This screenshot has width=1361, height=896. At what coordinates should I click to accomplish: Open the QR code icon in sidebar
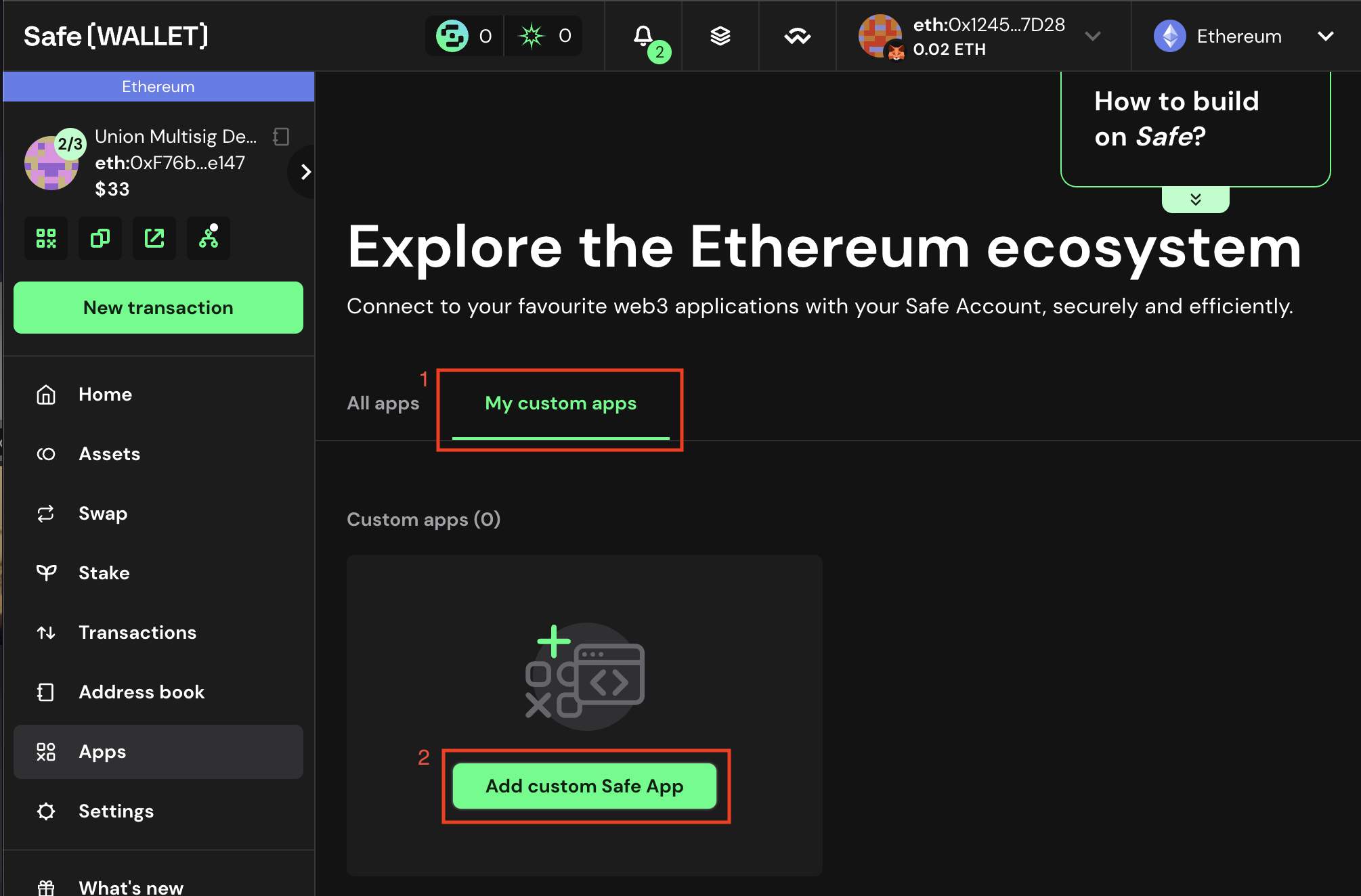pyautogui.click(x=46, y=238)
